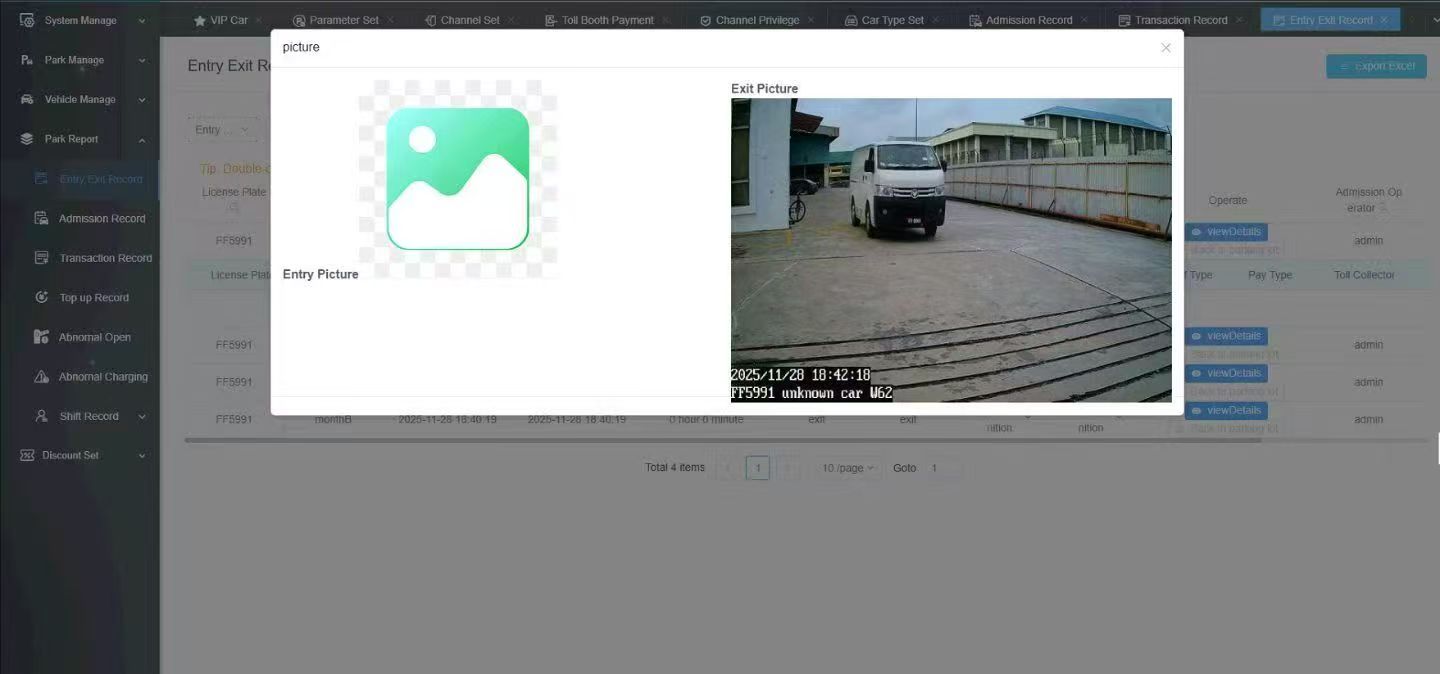This screenshot has height=674, width=1440.
Task: Close the Entry Exit Record tab
Action: pyautogui.click(x=1385, y=20)
